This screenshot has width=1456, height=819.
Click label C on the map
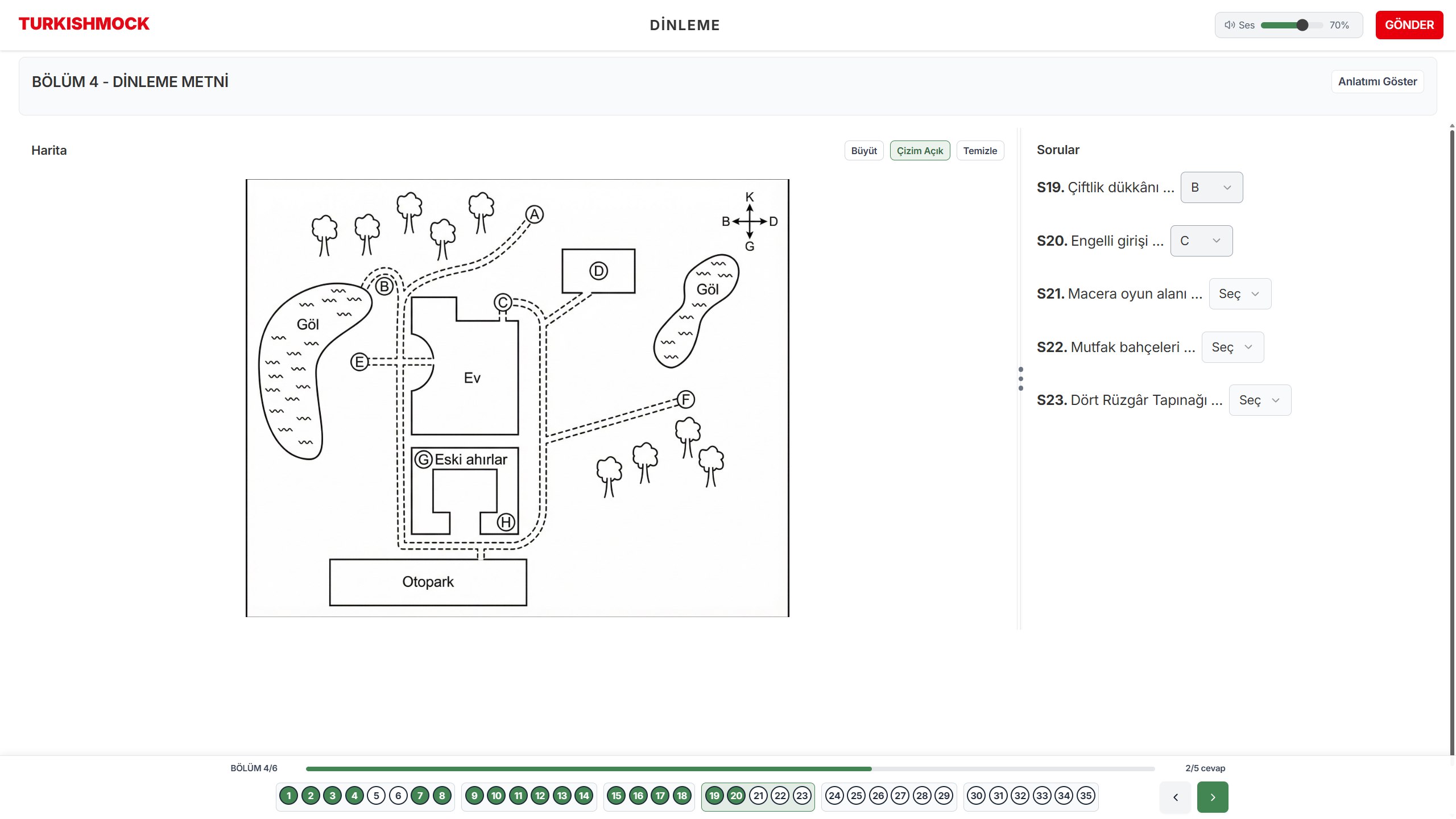[x=503, y=302]
